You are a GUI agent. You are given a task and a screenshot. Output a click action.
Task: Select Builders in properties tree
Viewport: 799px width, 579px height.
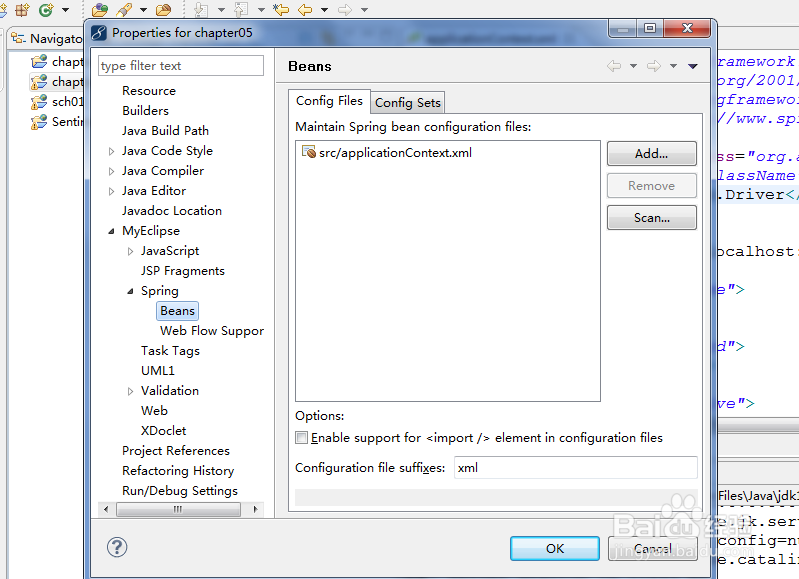(x=145, y=111)
